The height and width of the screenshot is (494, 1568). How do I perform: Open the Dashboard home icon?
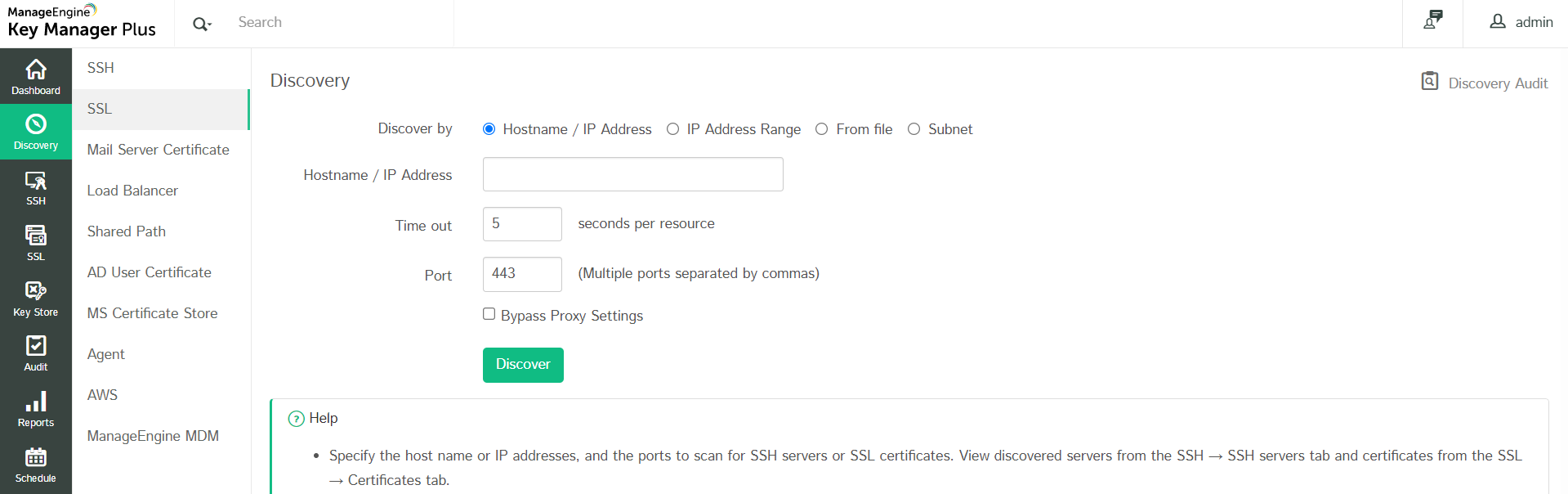click(x=36, y=70)
